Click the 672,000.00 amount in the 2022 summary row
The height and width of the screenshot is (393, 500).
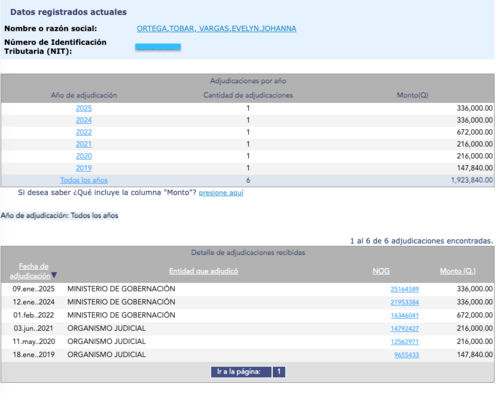pyautogui.click(x=475, y=132)
